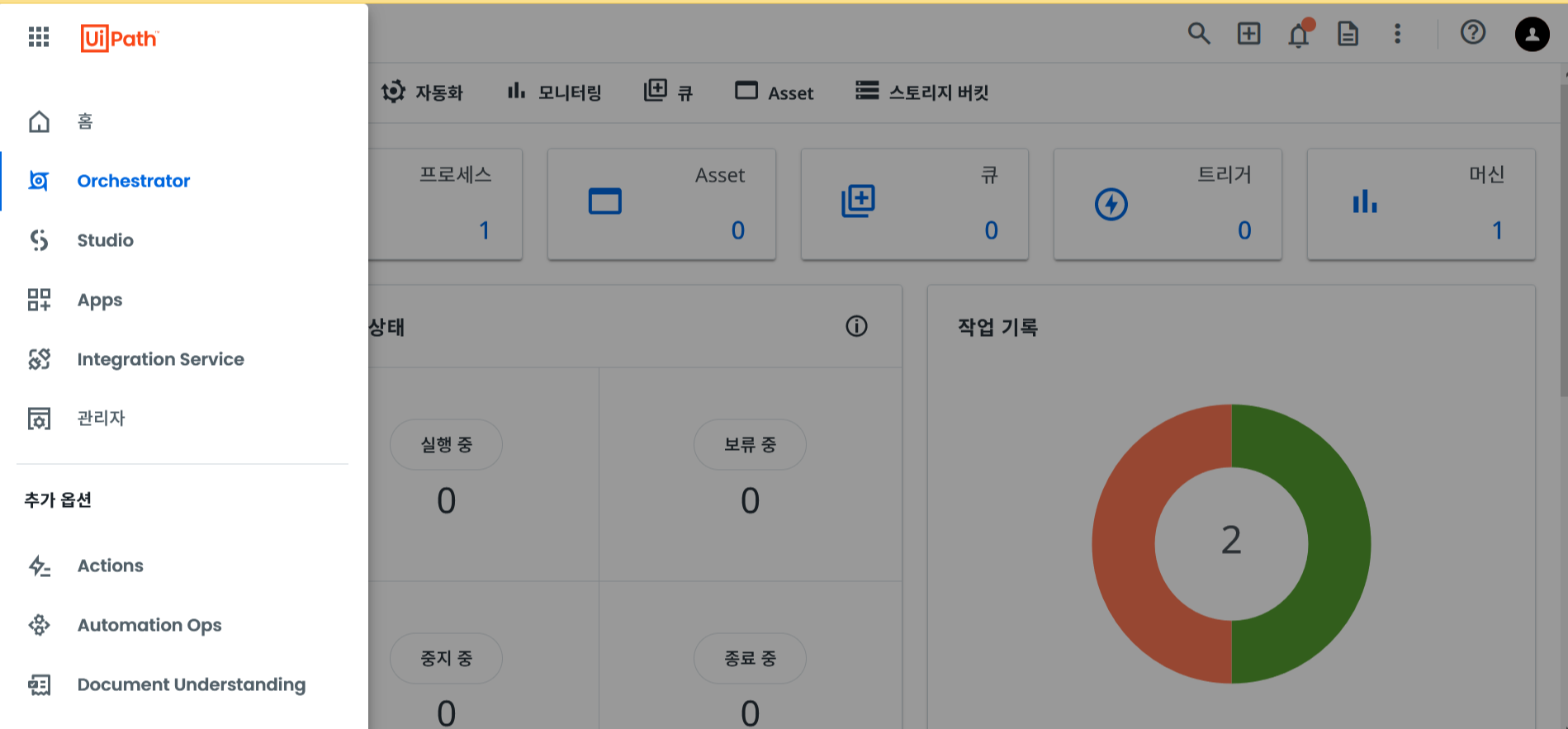Open the 모니터링 tab

pyautogui.click(x=554, y=92)
